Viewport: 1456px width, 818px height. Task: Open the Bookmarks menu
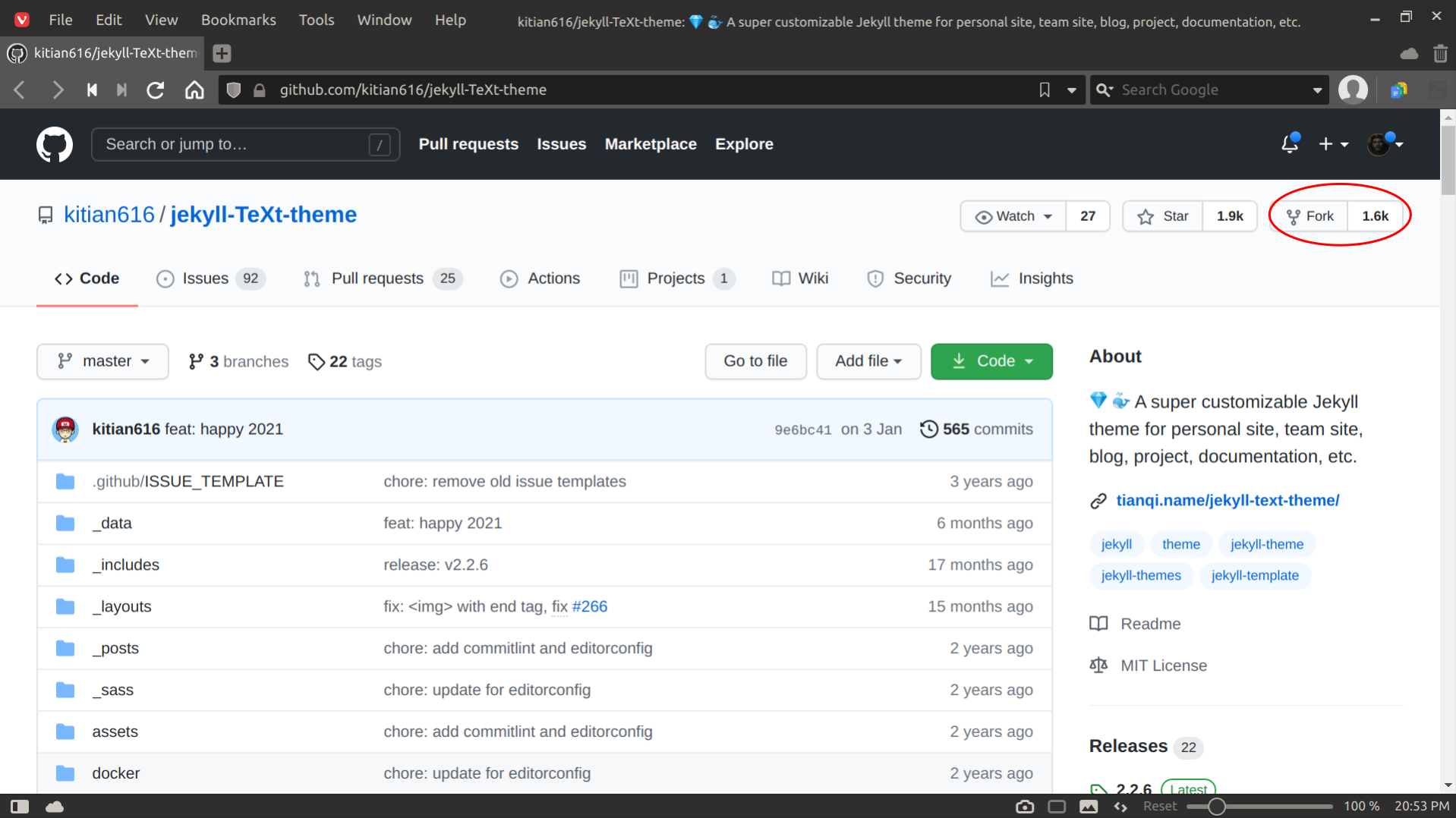click(238, 20)
